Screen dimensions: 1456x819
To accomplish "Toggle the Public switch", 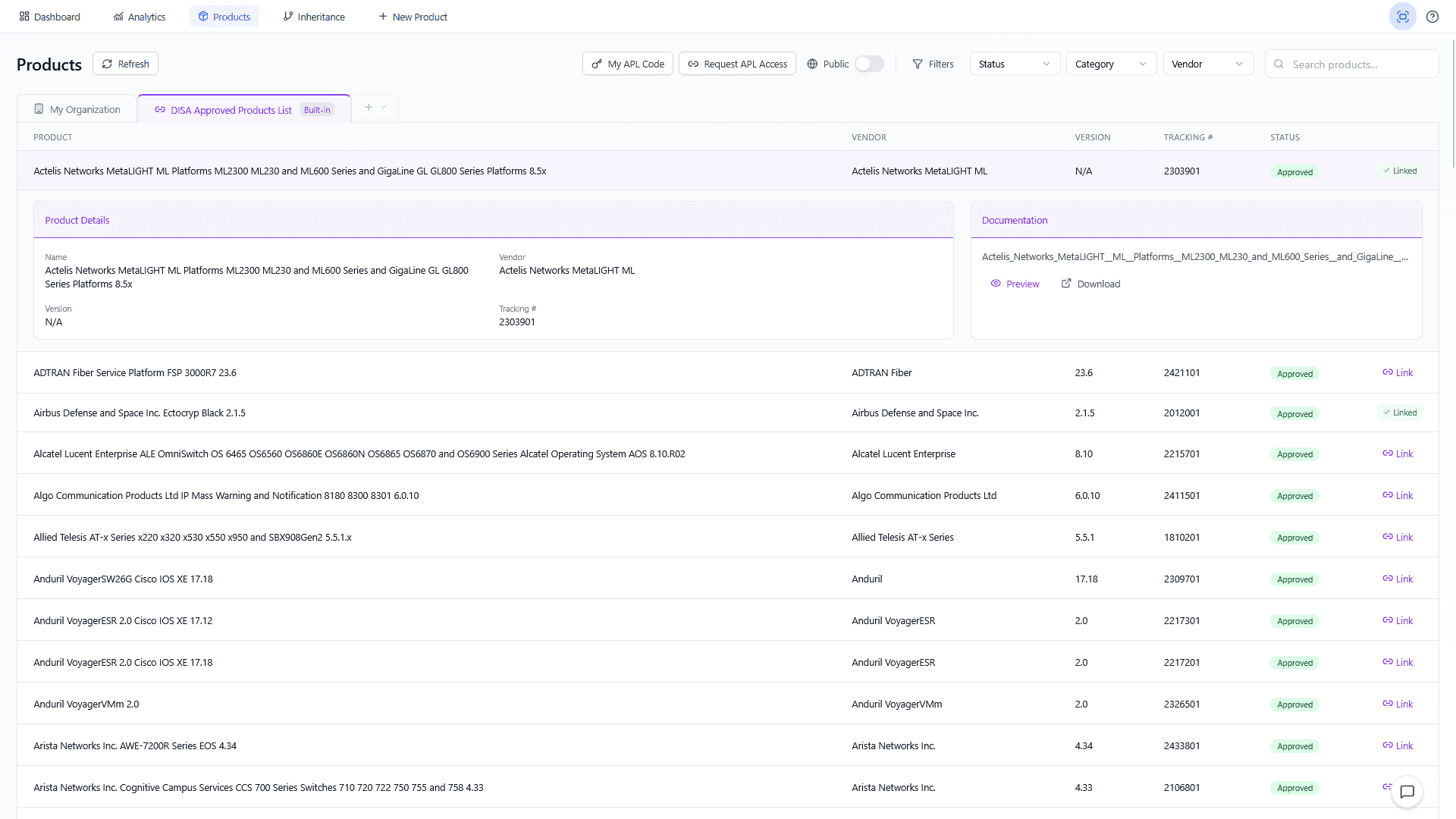I will [869, 64].
